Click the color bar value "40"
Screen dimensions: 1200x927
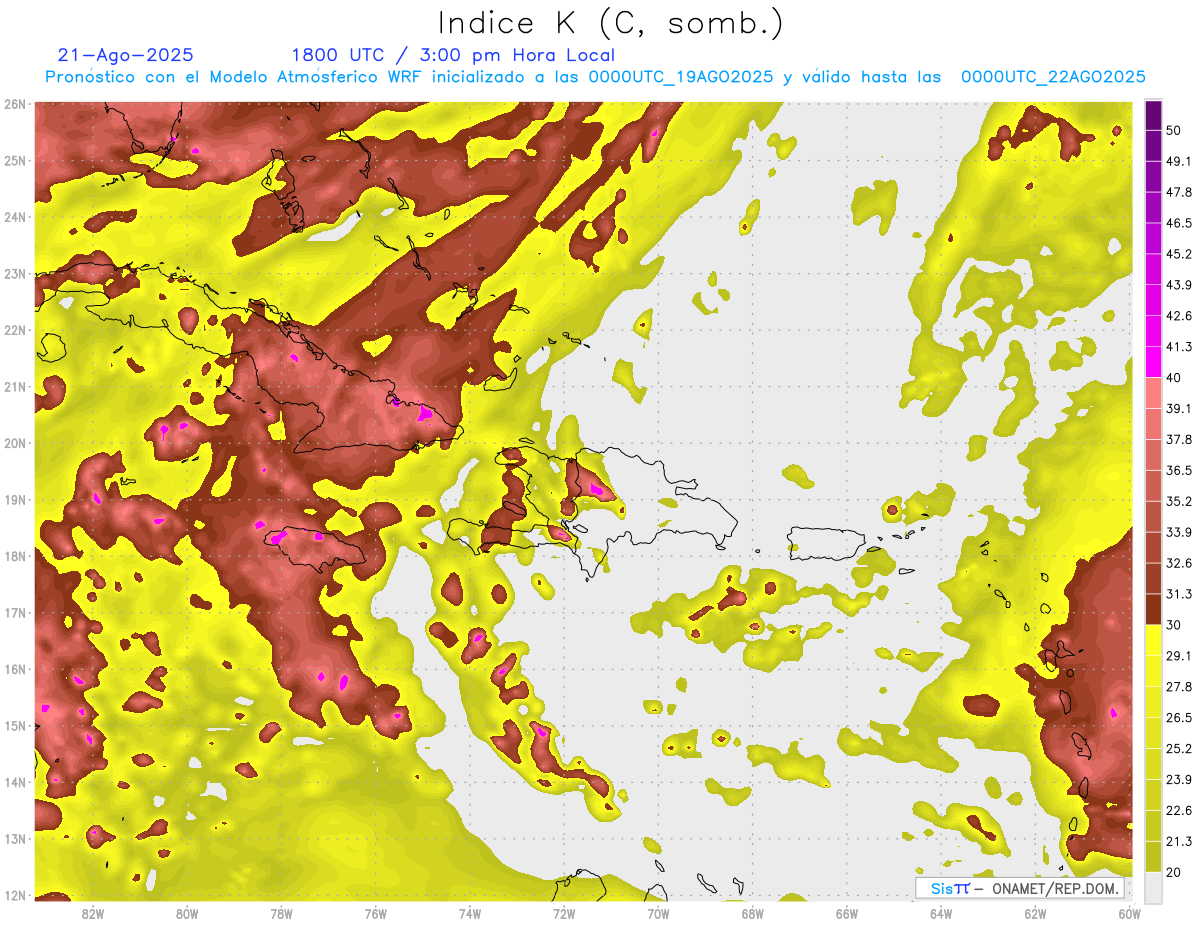[x=1175, y=378]
